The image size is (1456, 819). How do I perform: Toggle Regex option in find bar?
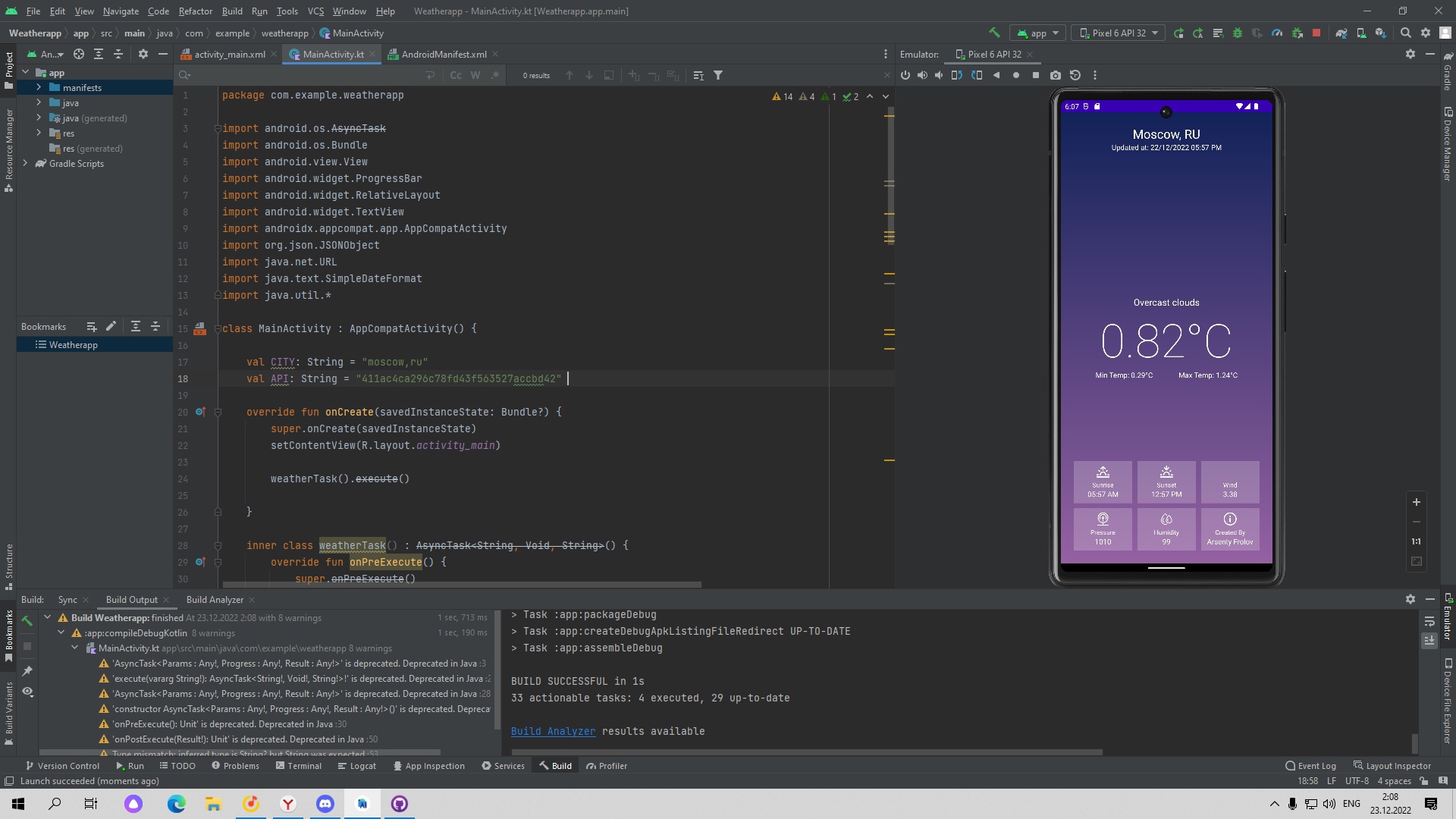coord(495,75)
